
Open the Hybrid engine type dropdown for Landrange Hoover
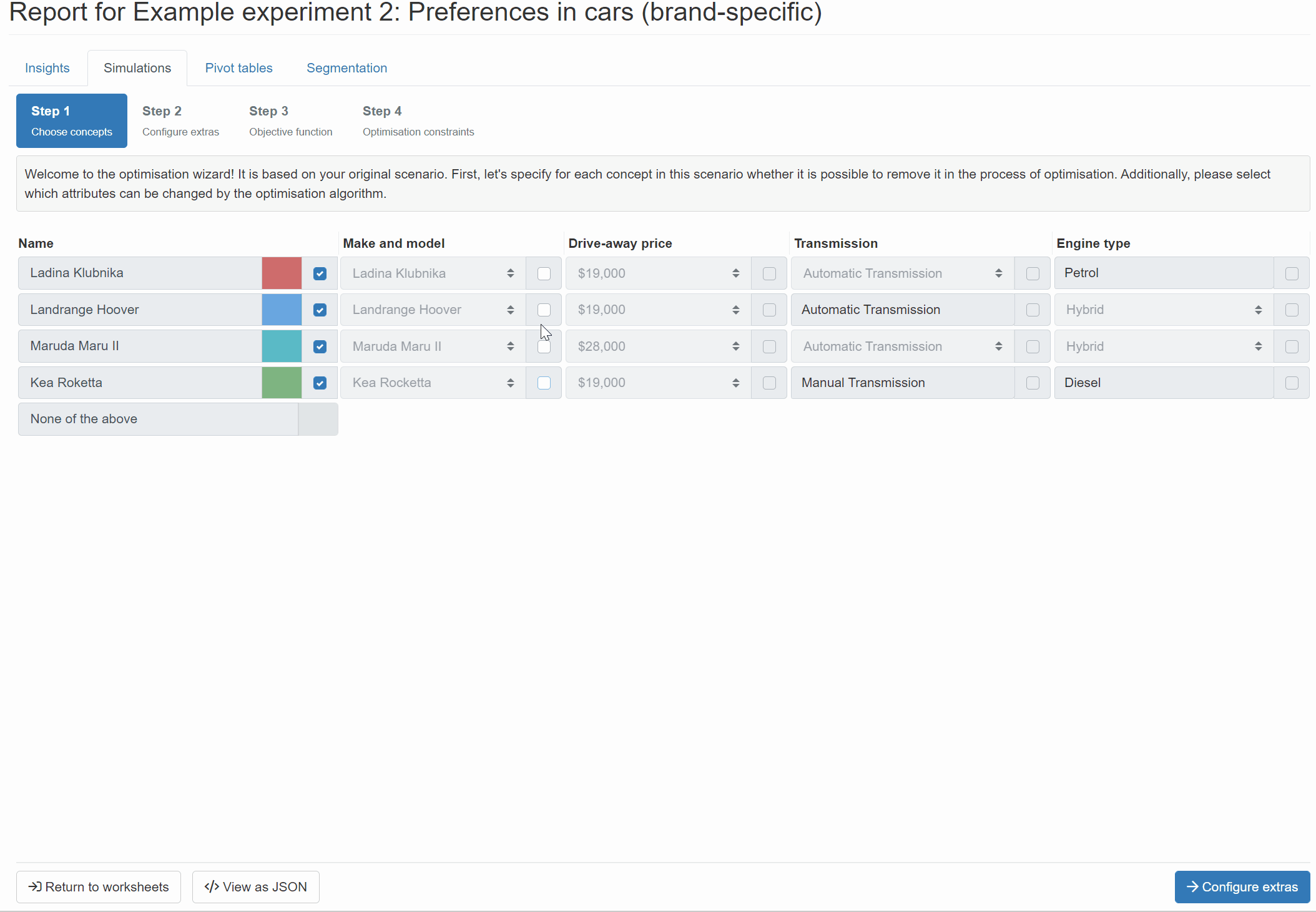(x=1161, y=310)
